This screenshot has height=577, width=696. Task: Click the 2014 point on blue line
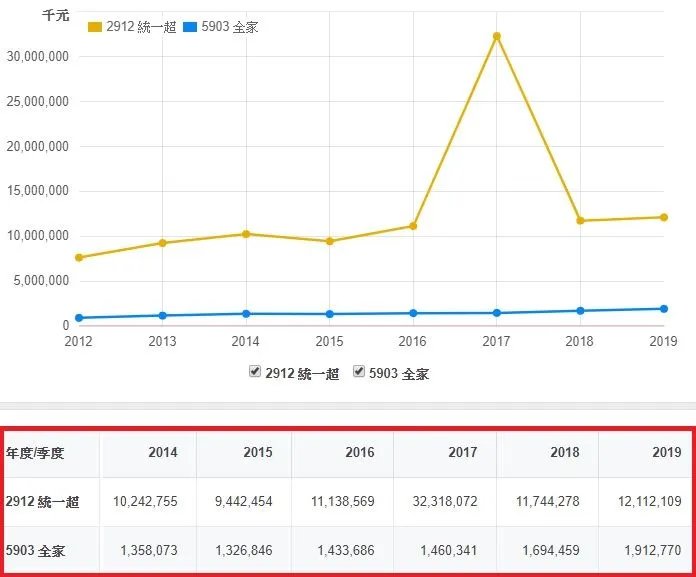tap(246, 314)
